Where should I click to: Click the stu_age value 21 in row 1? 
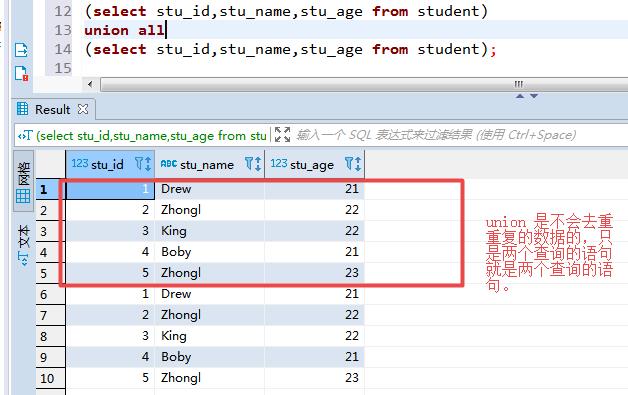click(315, 189)
